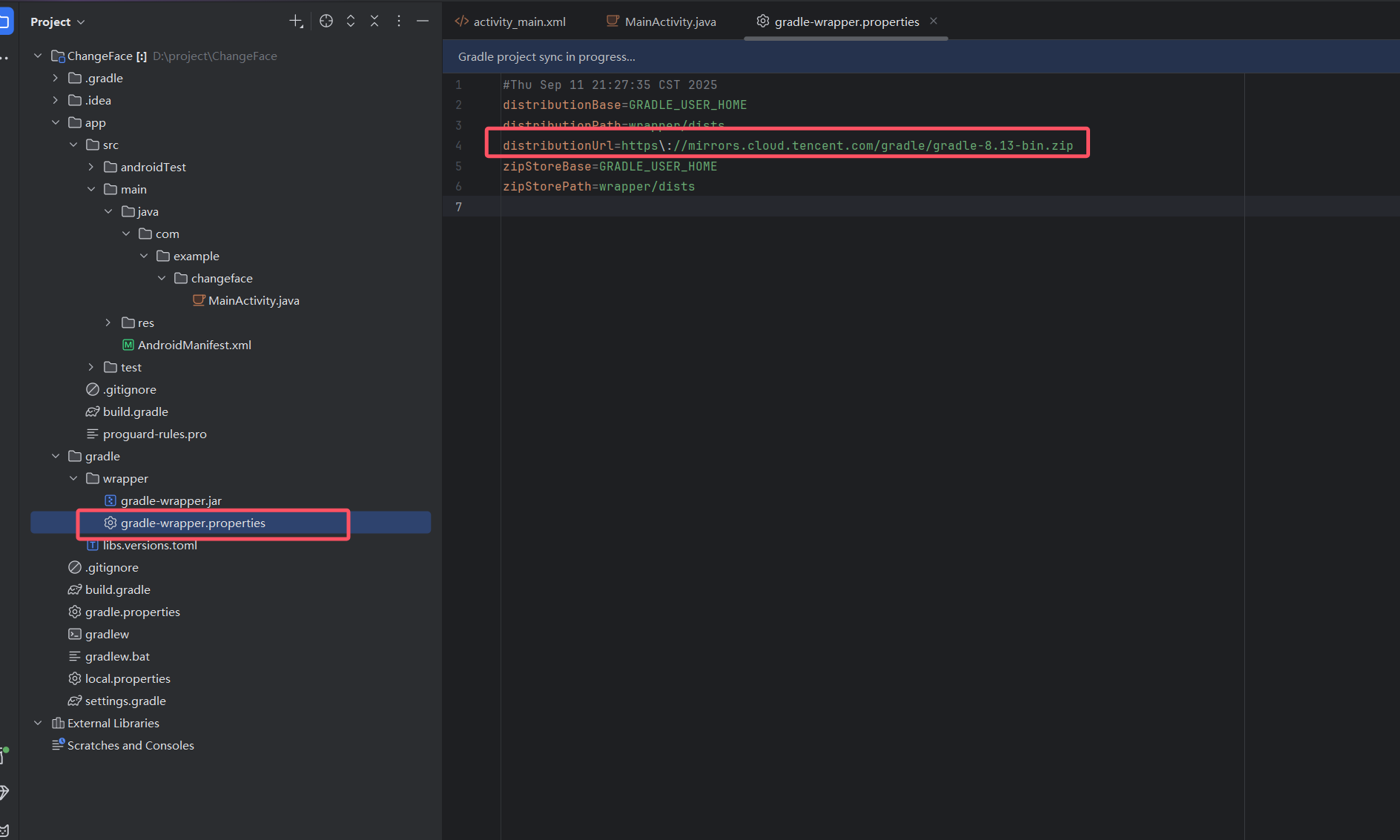This screenshot has width=1400, height=840.
Task: Click line number 7 in the gutter
Action: tap(459, 207)
